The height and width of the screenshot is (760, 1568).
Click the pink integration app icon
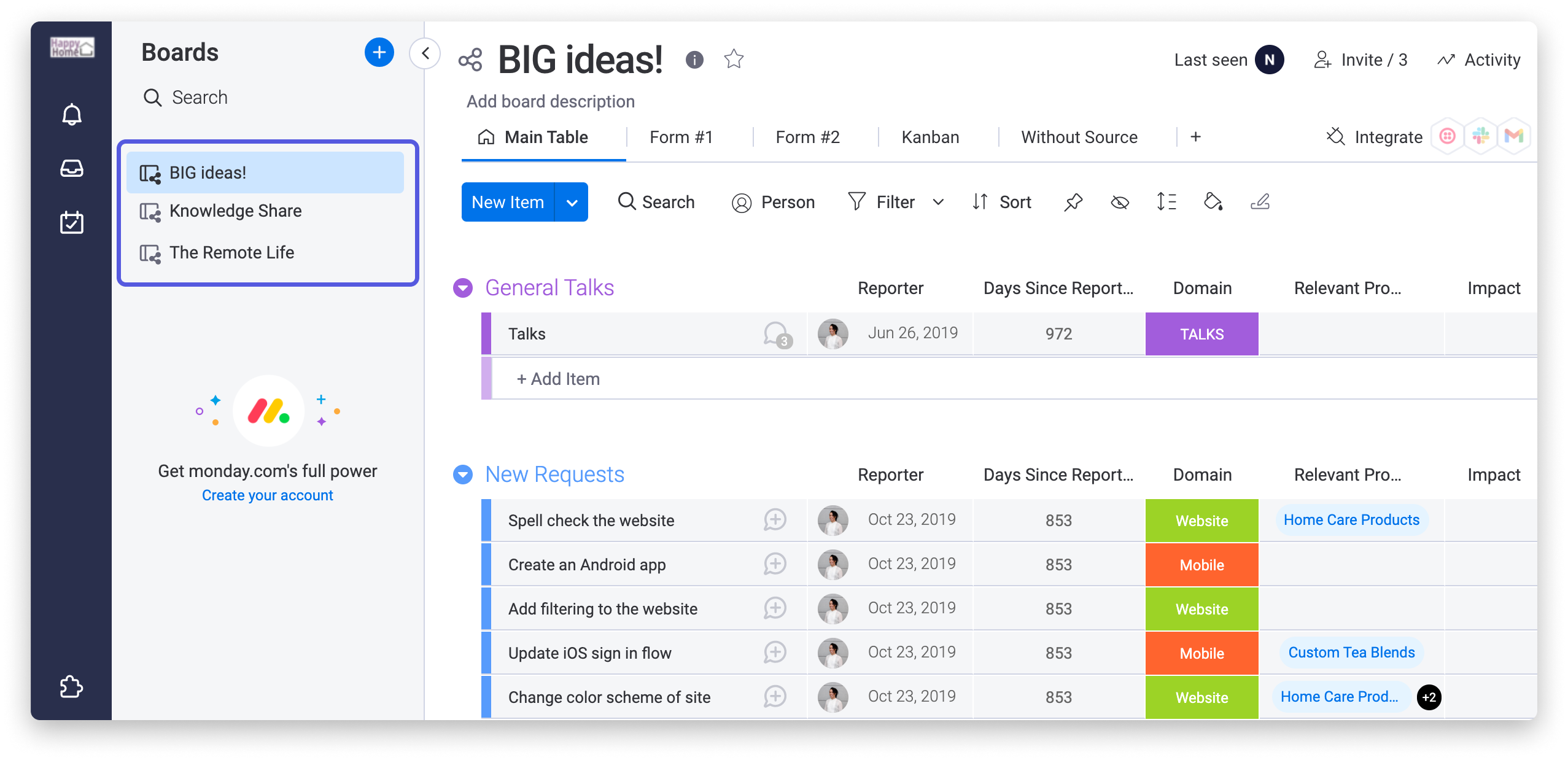pyautogui.click(x=1448, y=136)
